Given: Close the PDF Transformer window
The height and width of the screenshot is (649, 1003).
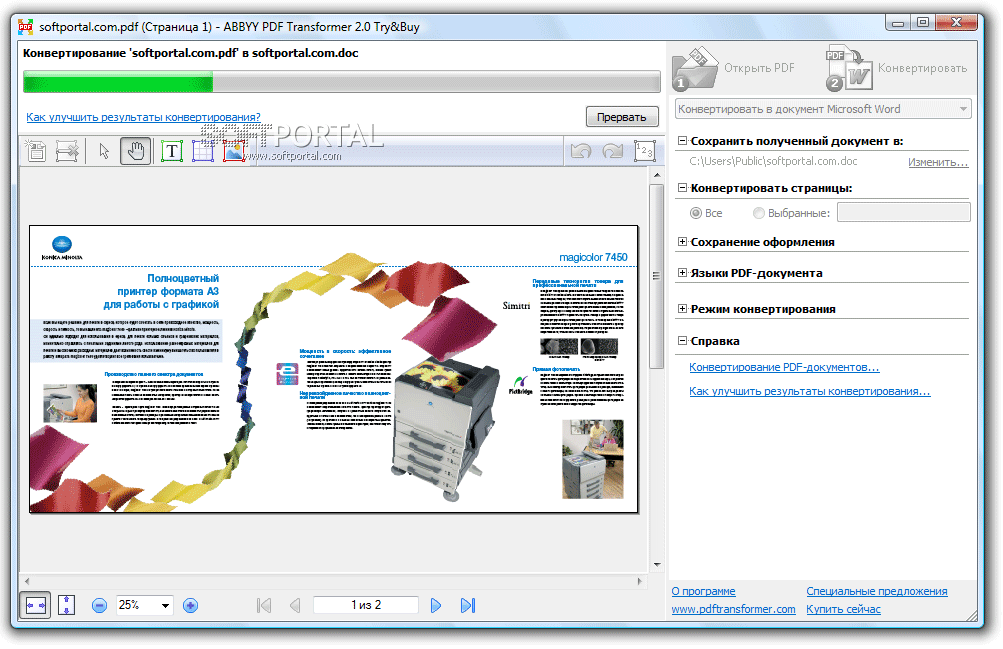Looking at the screenshot, I should pos(956,22).
